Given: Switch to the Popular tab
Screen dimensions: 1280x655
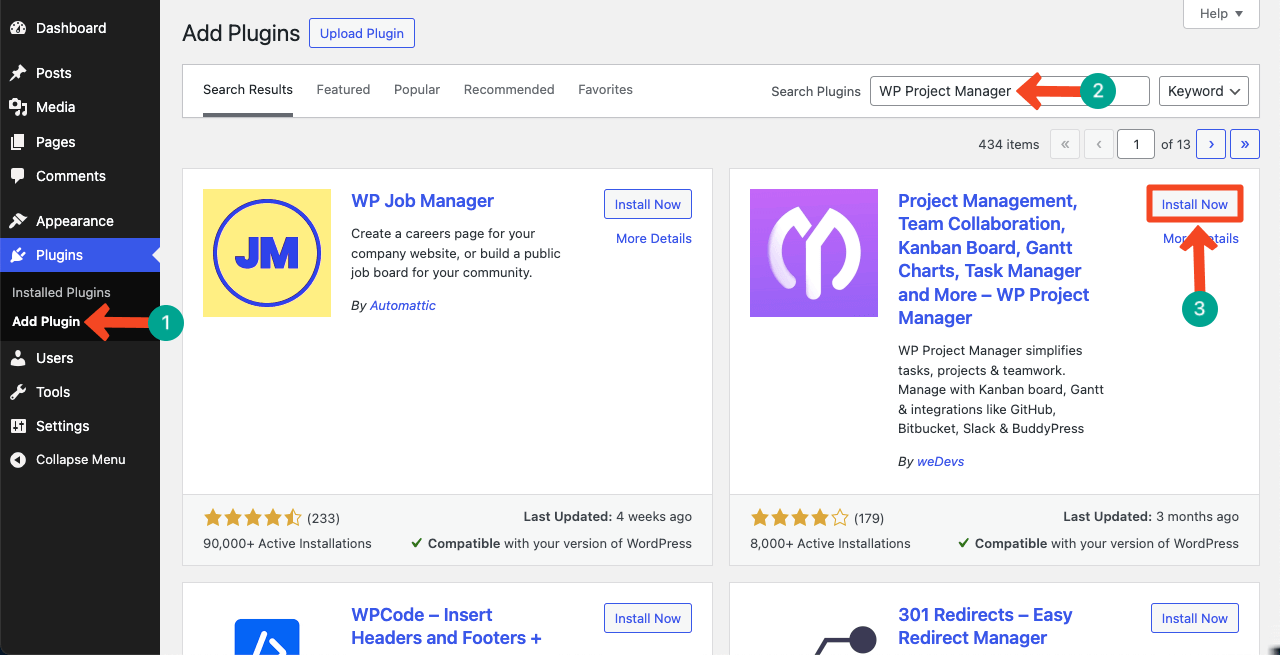Looking at the screenshot, I should pyautogui.click(x=417, y=90).
